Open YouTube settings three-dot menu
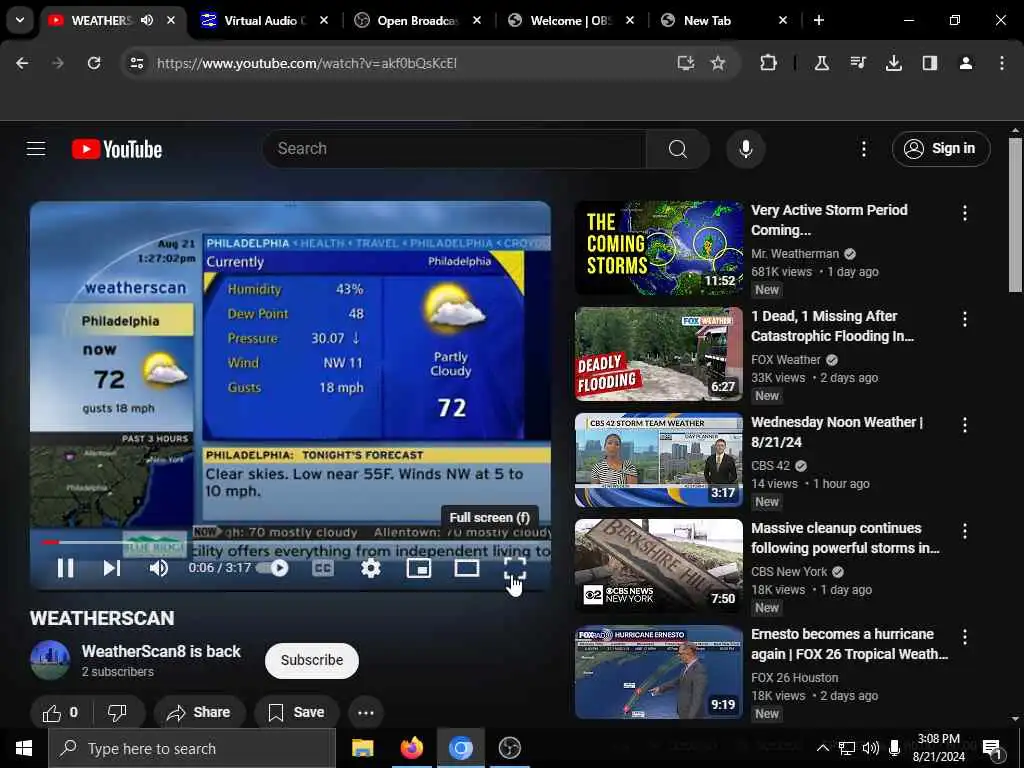The width and height of the screenshot is (1024, 768). 863,149
